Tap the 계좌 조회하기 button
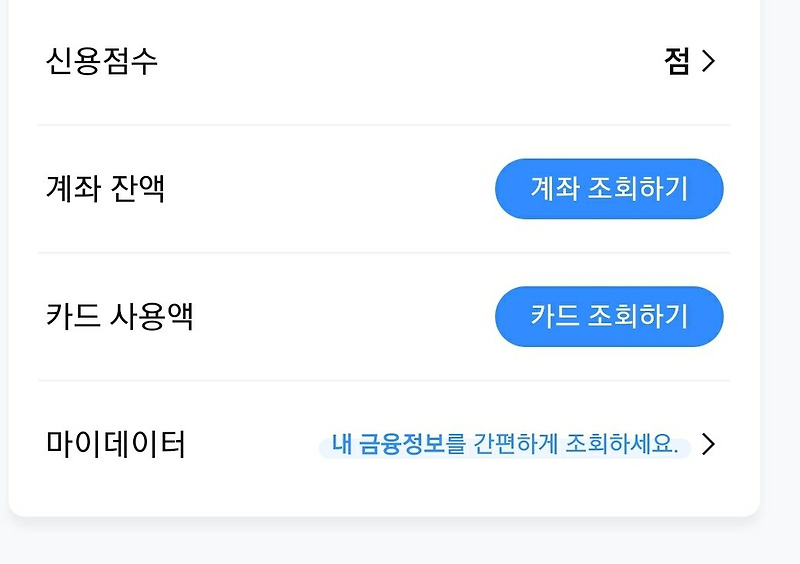The height and width of the screenshot is (564, 800). click(609, 189)
